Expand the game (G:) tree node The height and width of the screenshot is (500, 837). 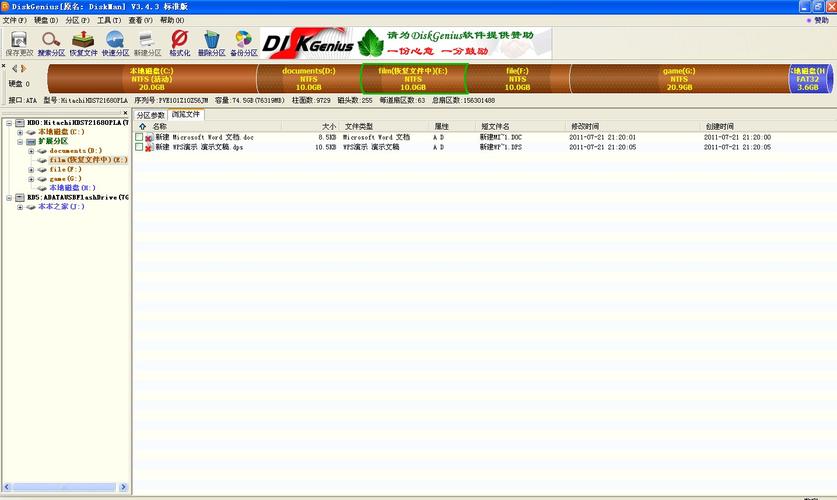[31, 179]
